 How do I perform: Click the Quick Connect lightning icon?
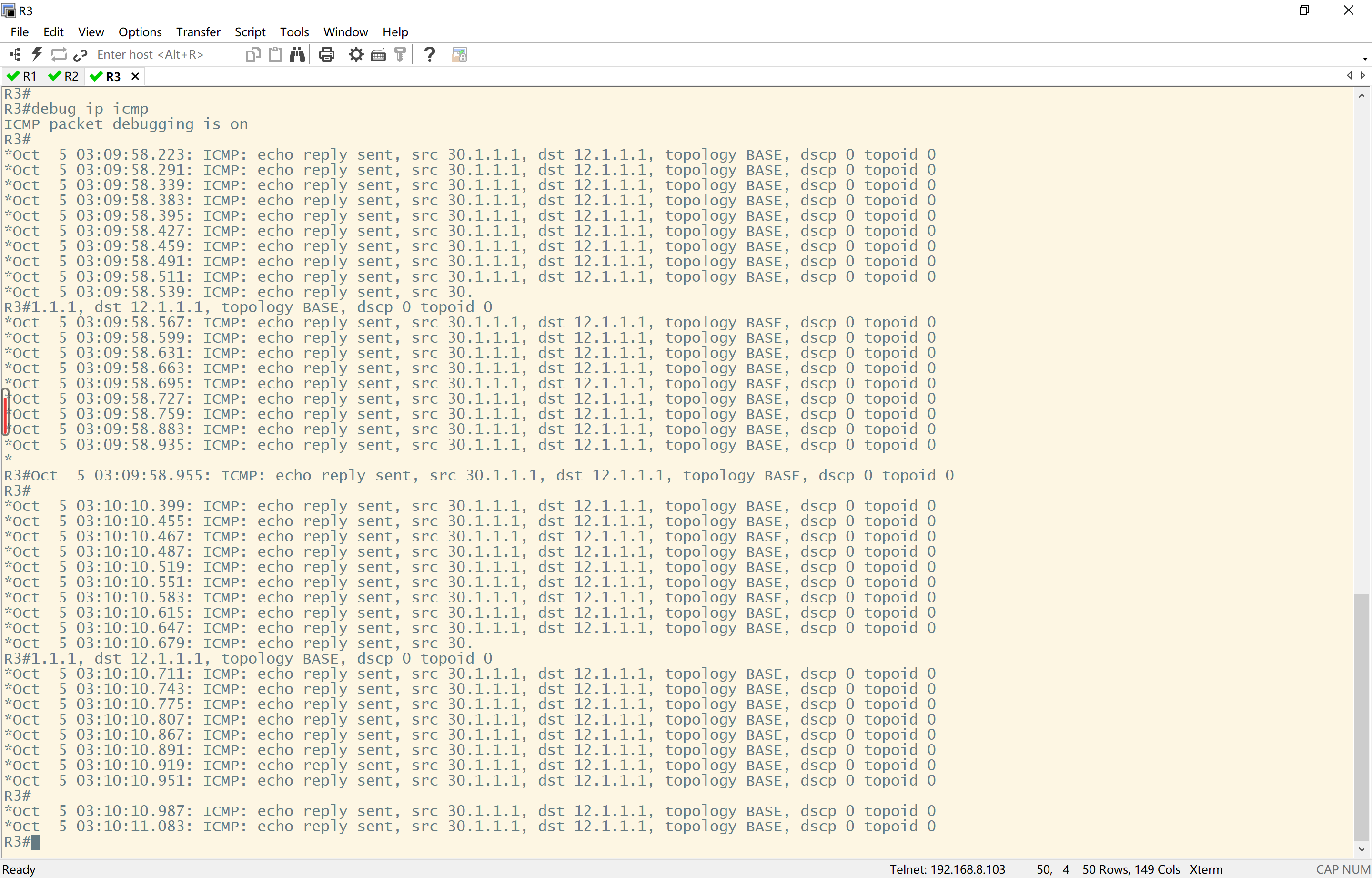(x=37, y=55)
